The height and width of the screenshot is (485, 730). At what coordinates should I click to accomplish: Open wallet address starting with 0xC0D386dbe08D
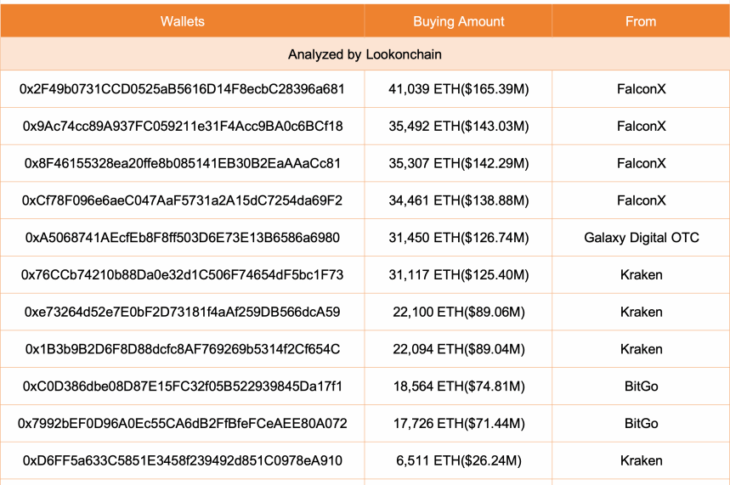(182, 386)
